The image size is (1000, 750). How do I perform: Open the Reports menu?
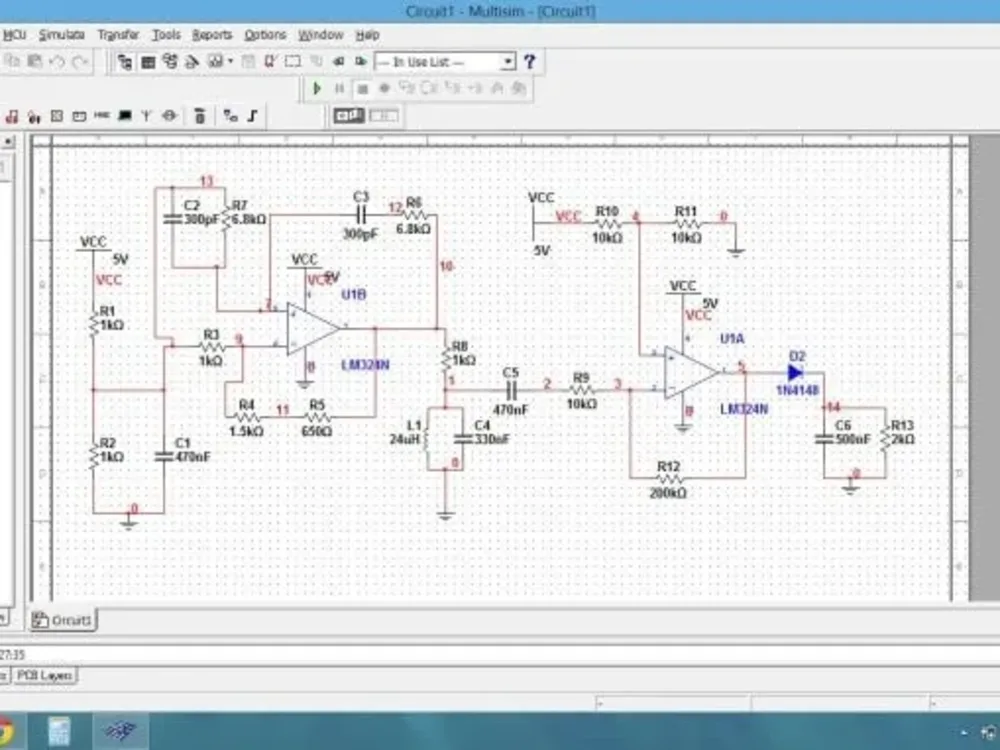pyautogui.click(x=212, y=34)
